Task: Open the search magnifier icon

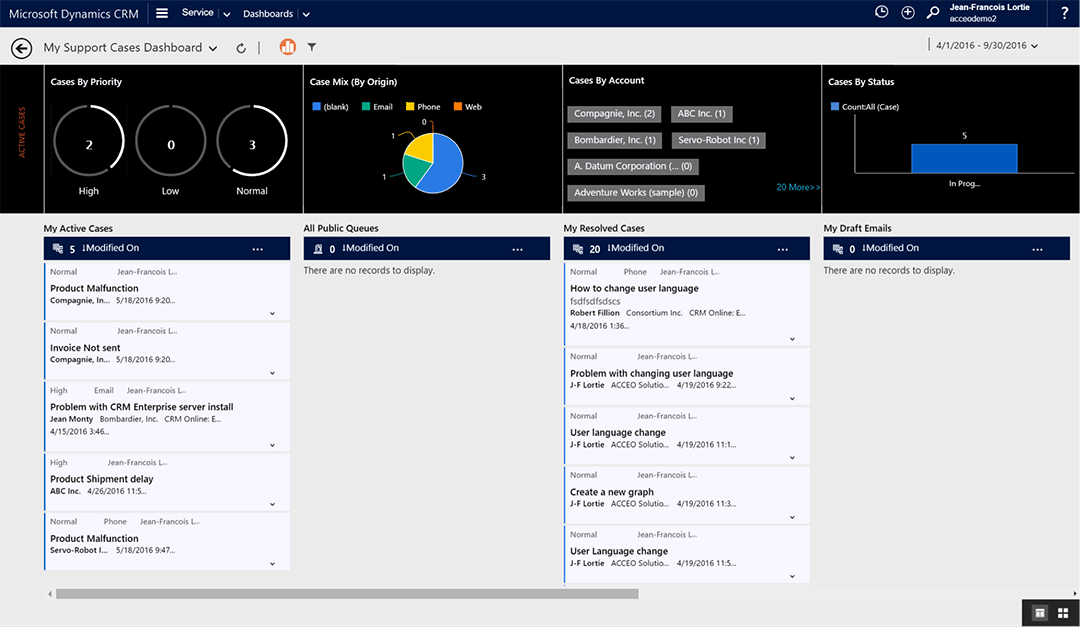Action: coord(933,12)
